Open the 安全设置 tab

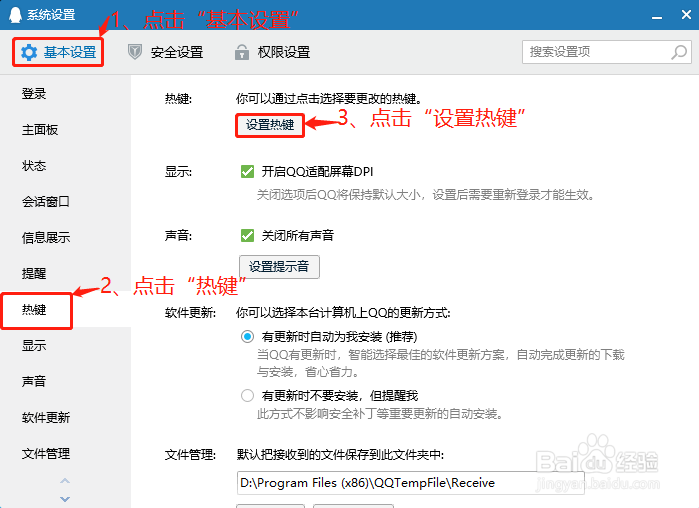pos(165,52)
